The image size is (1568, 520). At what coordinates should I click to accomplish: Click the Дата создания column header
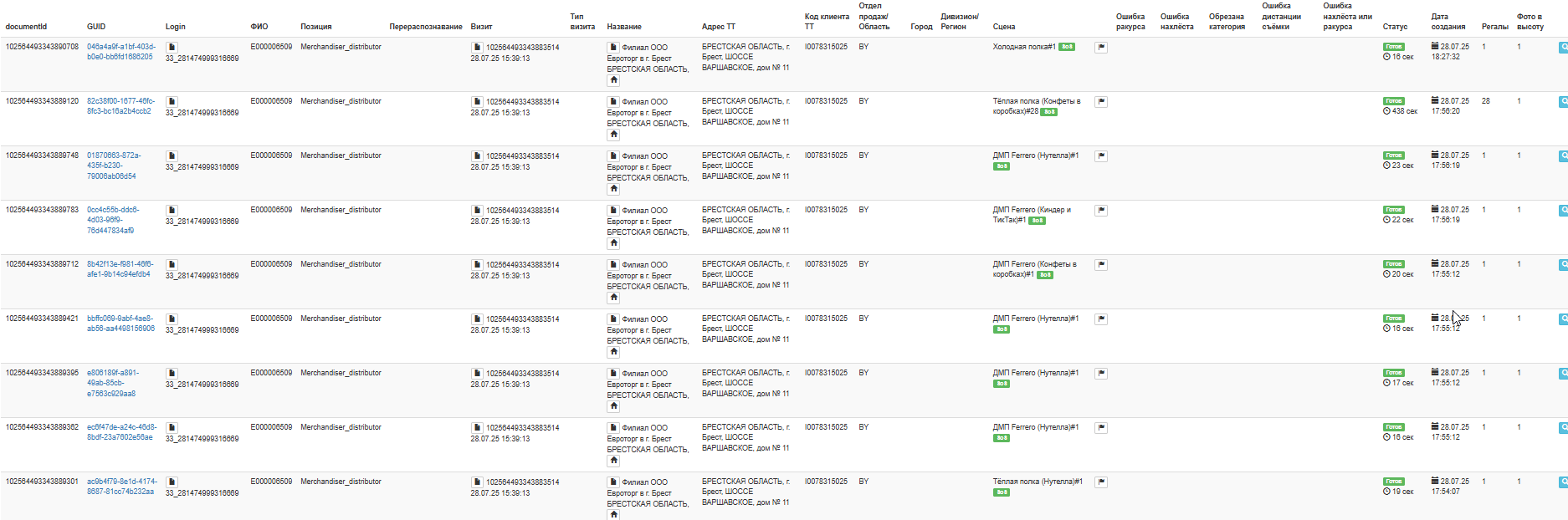click(x=1448, y=22)
